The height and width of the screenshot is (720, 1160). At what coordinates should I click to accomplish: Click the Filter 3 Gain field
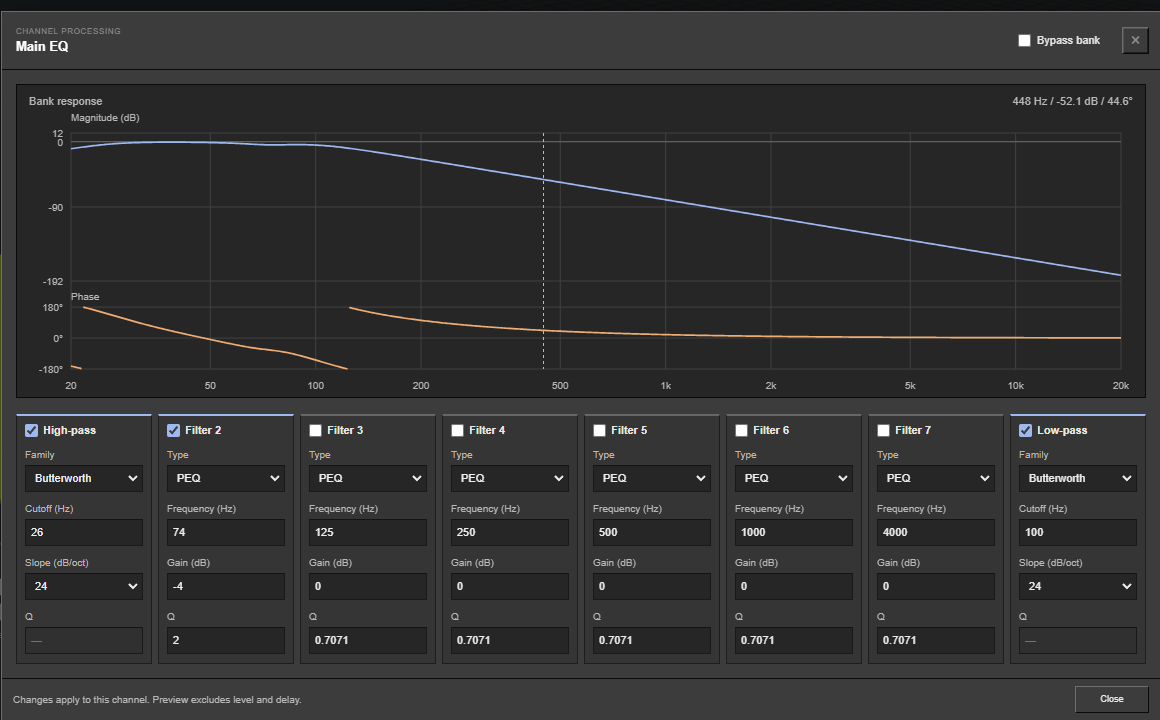tap(368, 586)
